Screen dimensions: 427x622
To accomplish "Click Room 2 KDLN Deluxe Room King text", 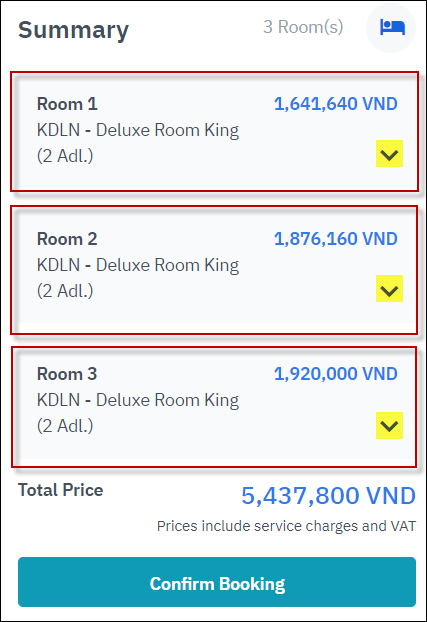I will (138, 265).
